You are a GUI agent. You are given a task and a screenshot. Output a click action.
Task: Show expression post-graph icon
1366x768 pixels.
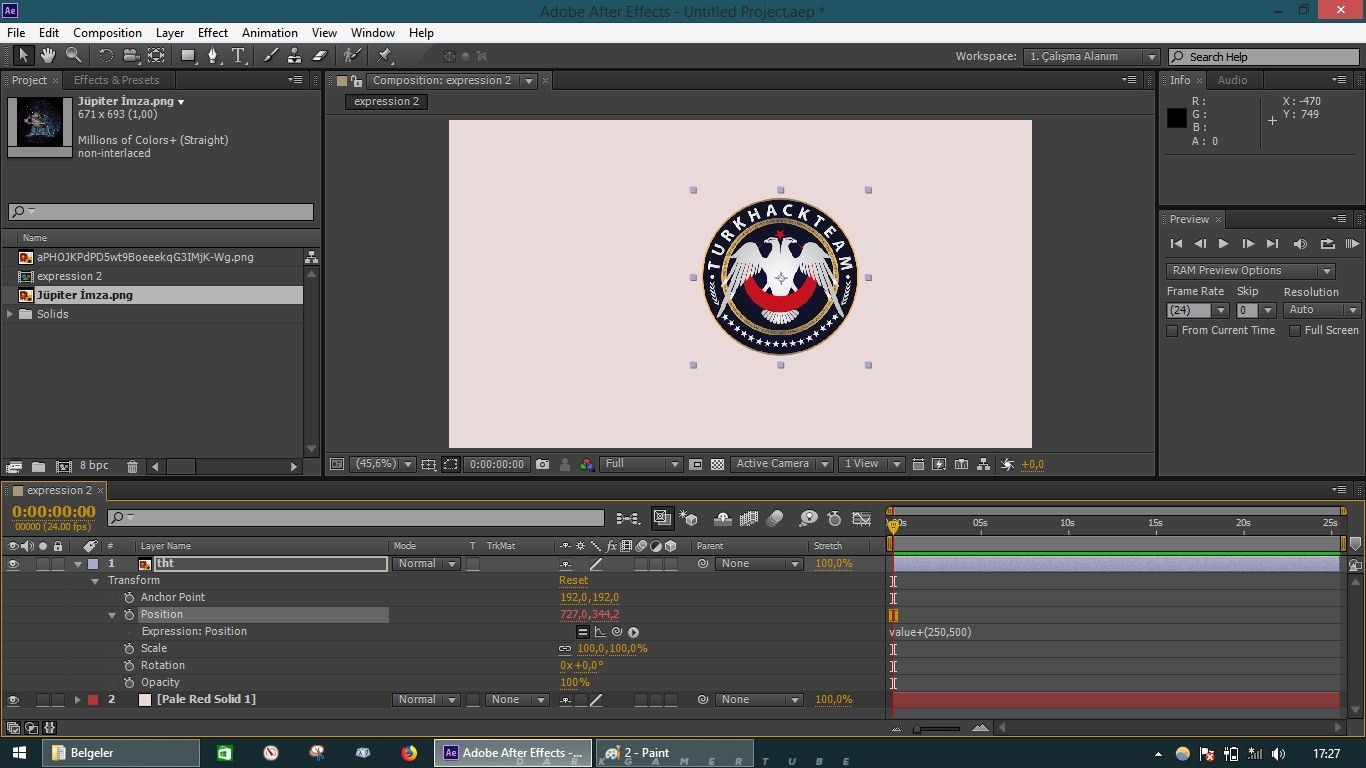(600, 632)
